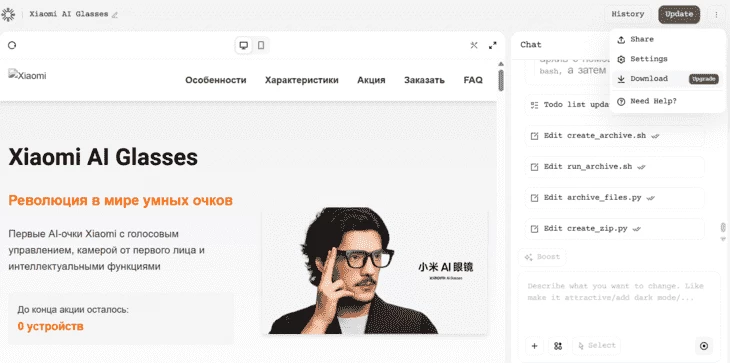Choose Download from the dropdown menu
Image resolution: width=730 pixels, height=363 pixels.
tap(667, 79)
